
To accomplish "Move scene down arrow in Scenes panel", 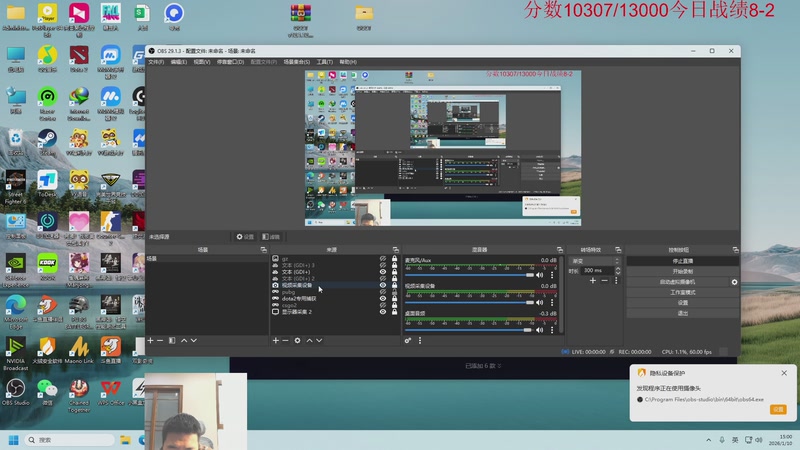I will (194, 340).
